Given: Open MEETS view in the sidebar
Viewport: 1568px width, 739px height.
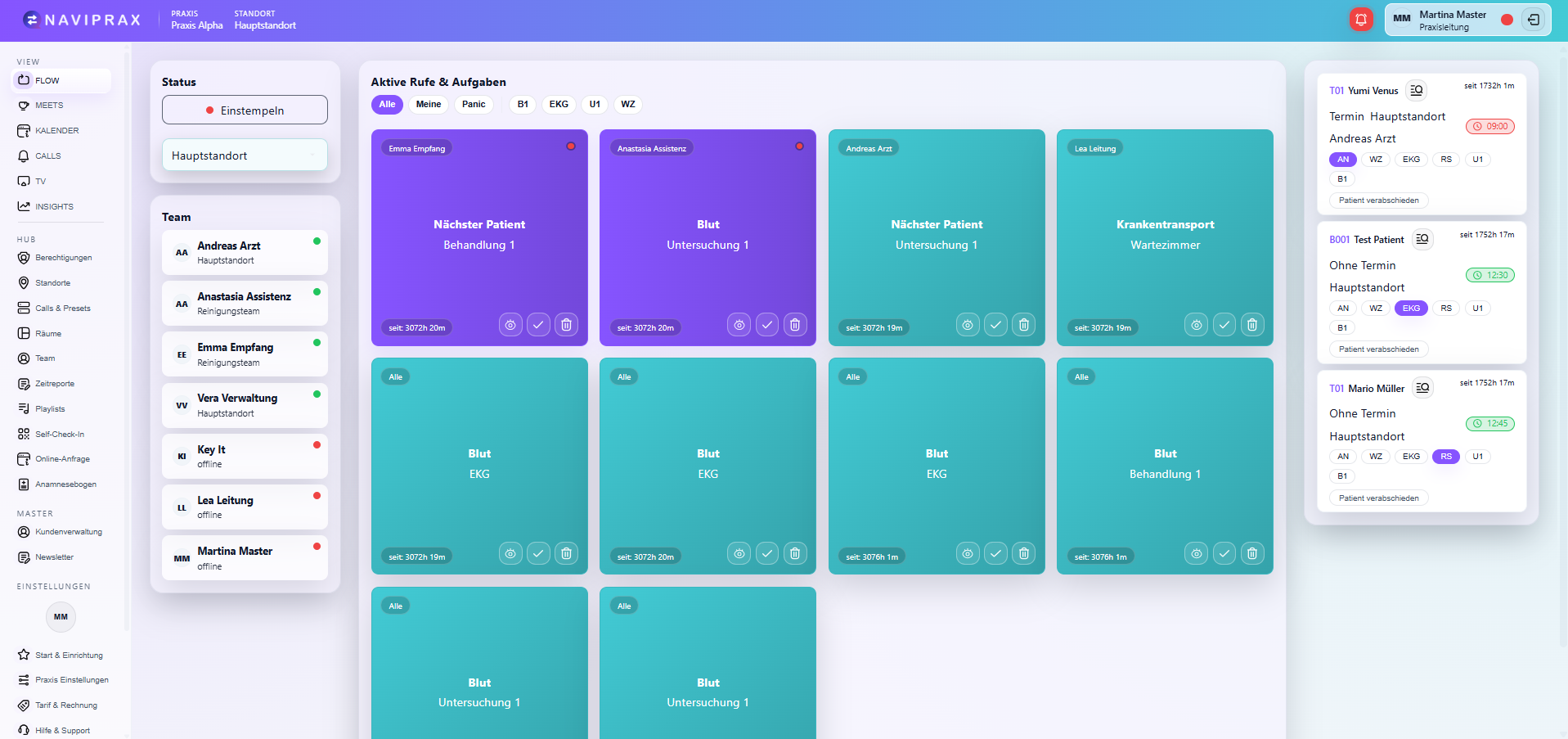Looking at the screenshot, I should click(49, 106).
